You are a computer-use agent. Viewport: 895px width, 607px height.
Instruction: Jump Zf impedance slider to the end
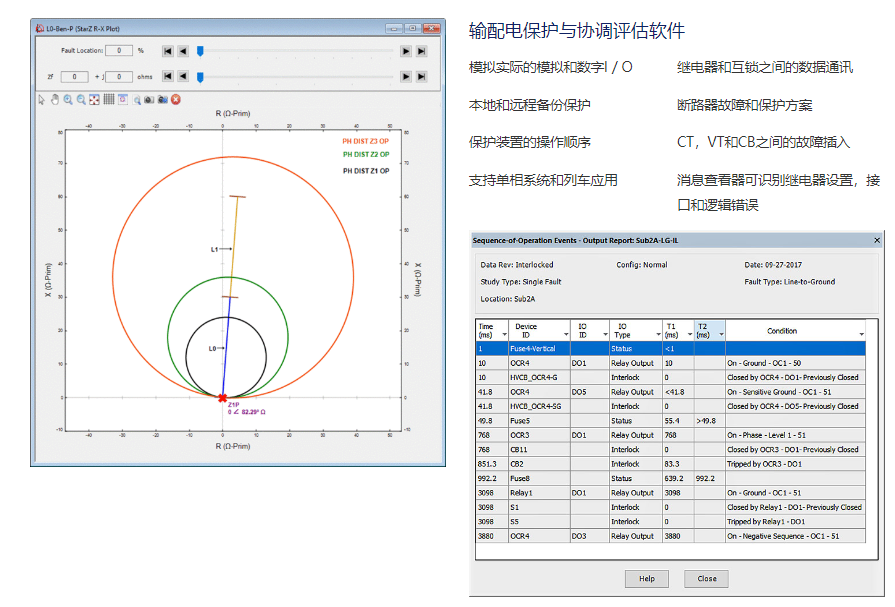[x=421, y=76]
